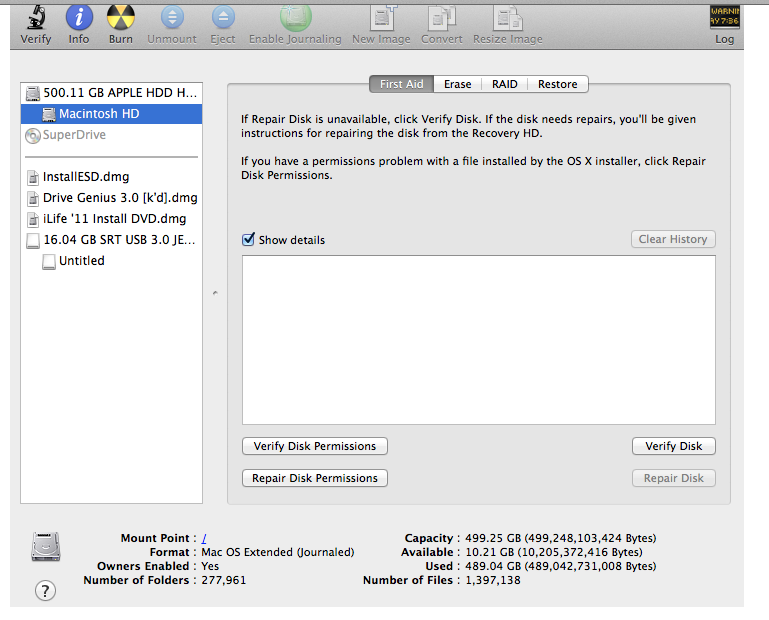
Task: Click the Verify microscope toolbar icon
Action: [x=36, y=17]
